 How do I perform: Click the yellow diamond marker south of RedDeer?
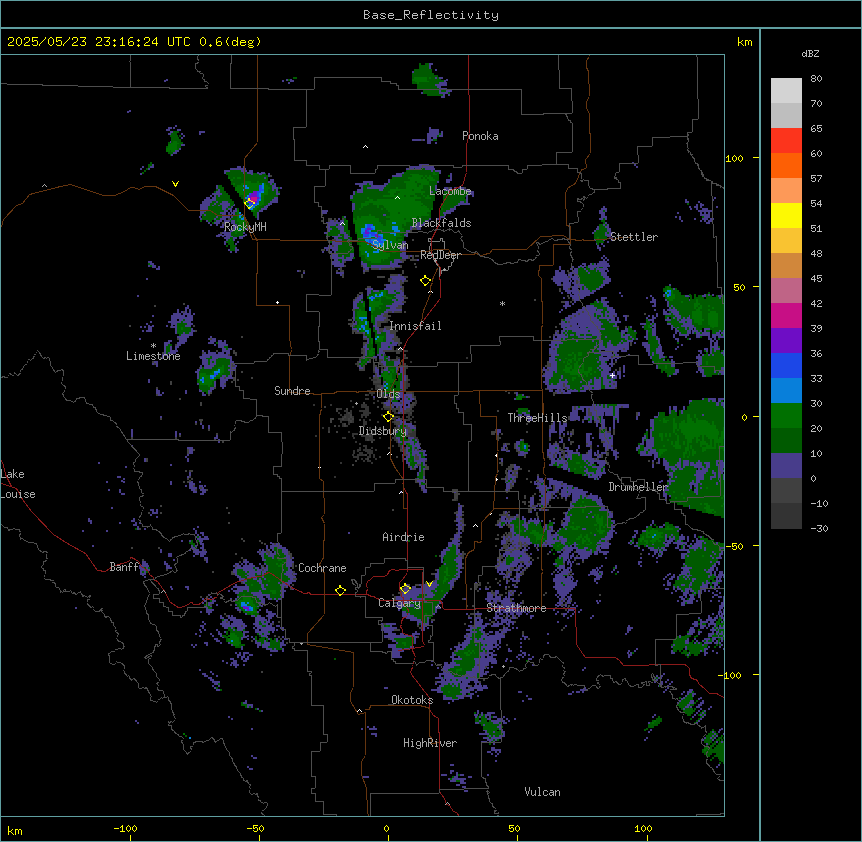tap(426, 281)
